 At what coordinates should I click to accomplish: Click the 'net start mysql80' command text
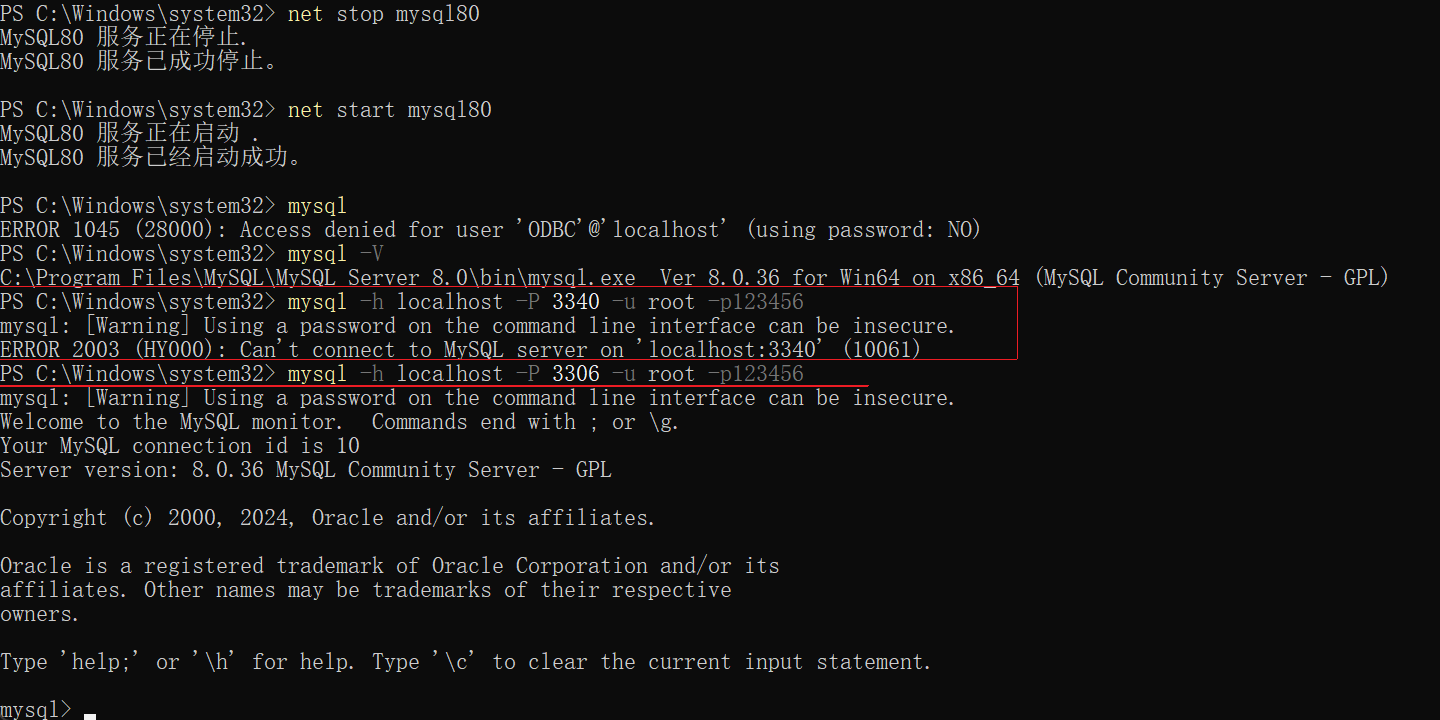(x=389, y=110)
